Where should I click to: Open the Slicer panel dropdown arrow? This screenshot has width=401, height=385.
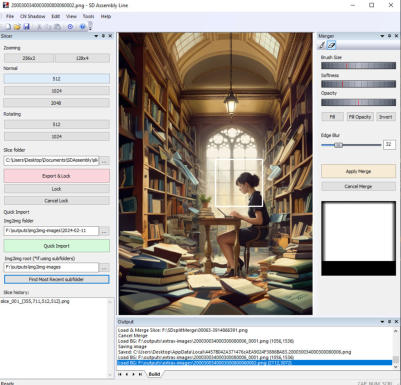(96, 36)
